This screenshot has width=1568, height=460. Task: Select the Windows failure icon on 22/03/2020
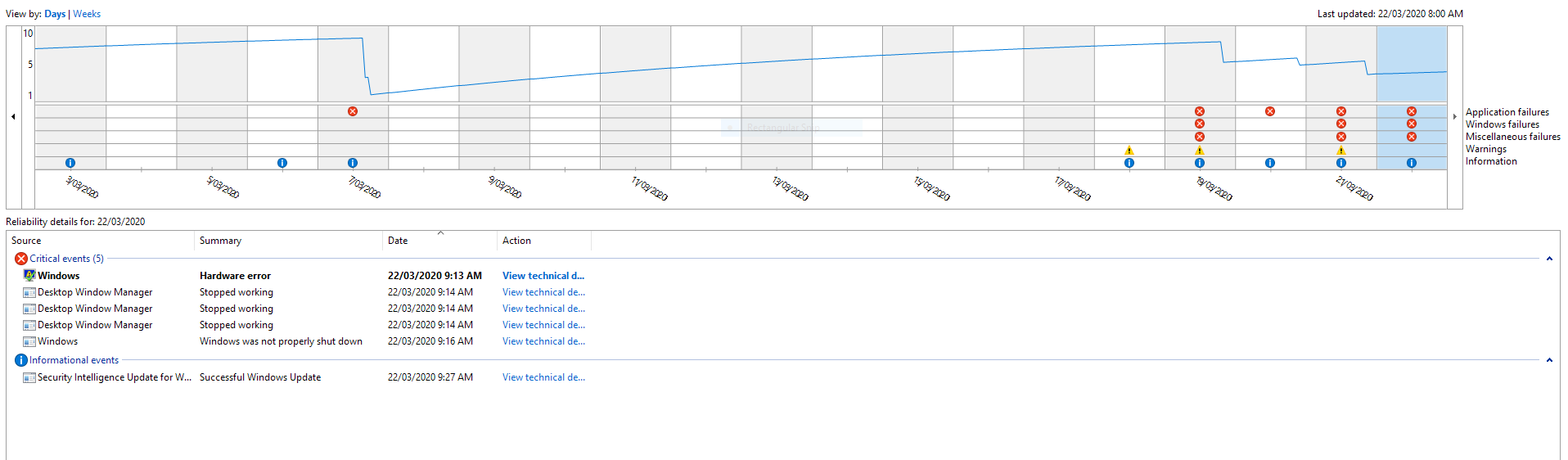click(1412, 124)
